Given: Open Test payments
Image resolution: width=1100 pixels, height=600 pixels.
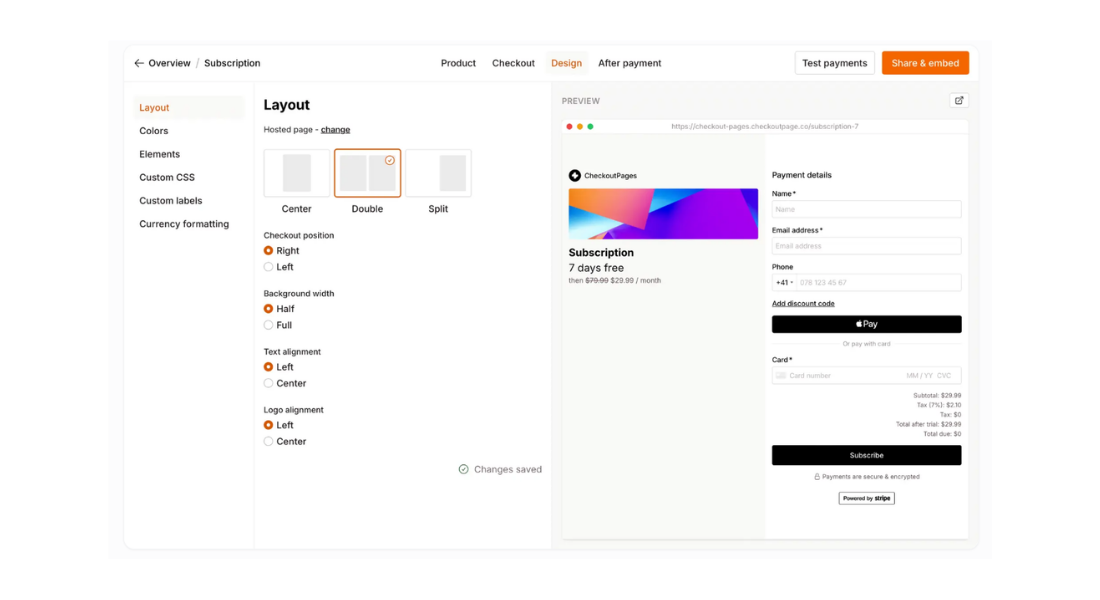Looking at the screenshot, I should [834, 62].
